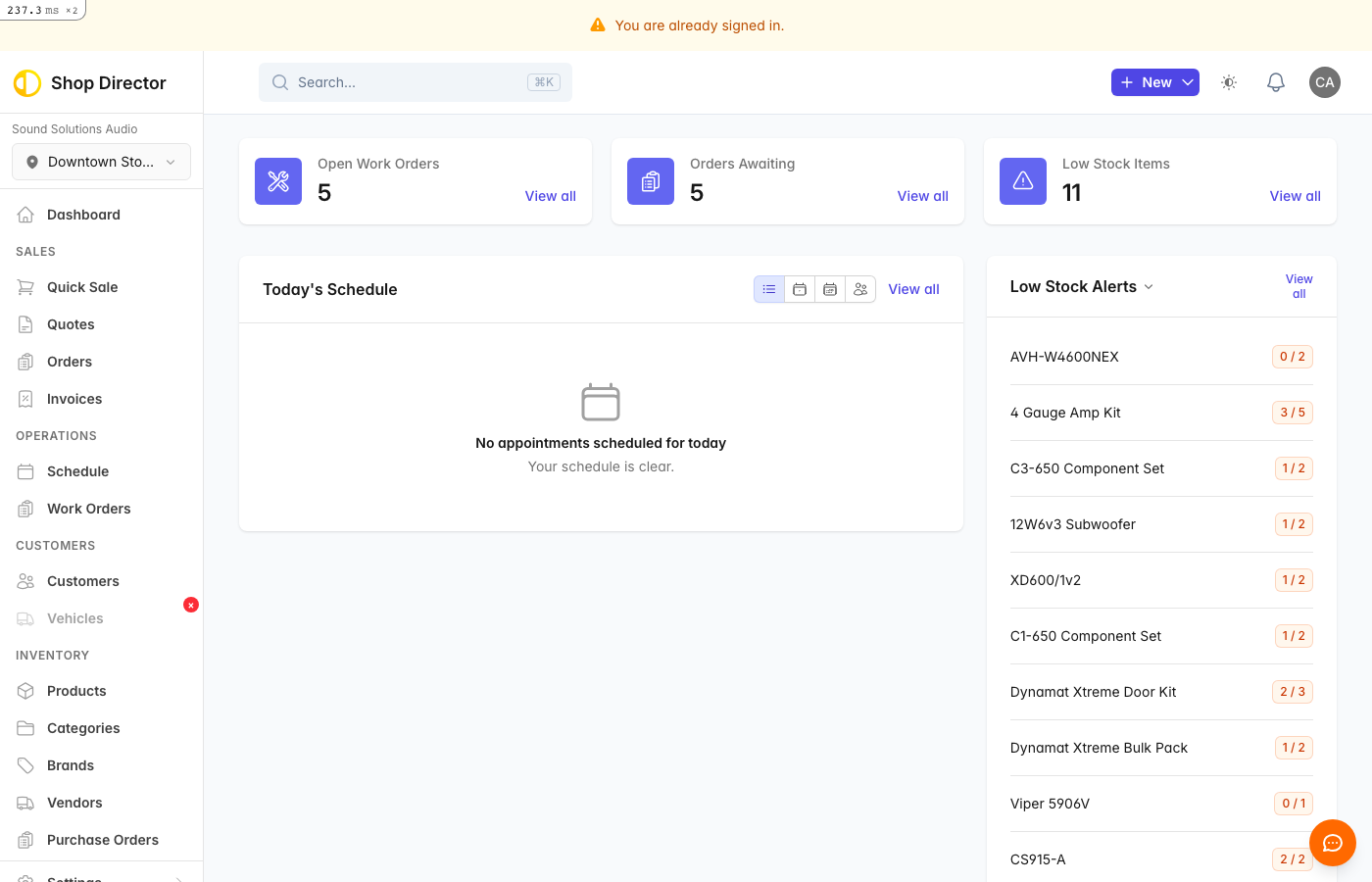Viewport: 1372px width, 882px height.
Task: Go to the Customers page
Action: [82, 580]
